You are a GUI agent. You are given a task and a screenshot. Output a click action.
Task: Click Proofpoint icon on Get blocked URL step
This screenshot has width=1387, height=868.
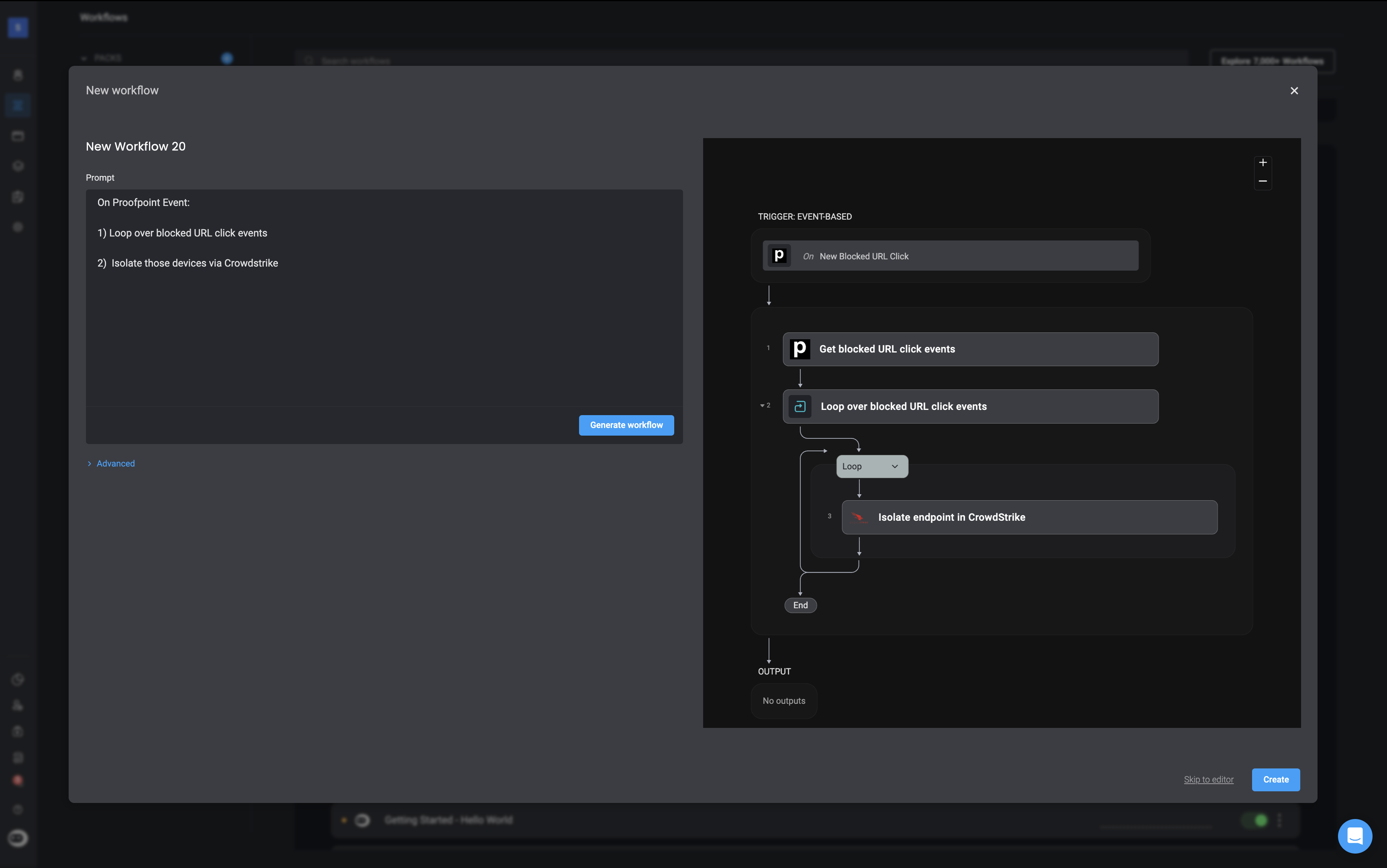coord(800,349)
